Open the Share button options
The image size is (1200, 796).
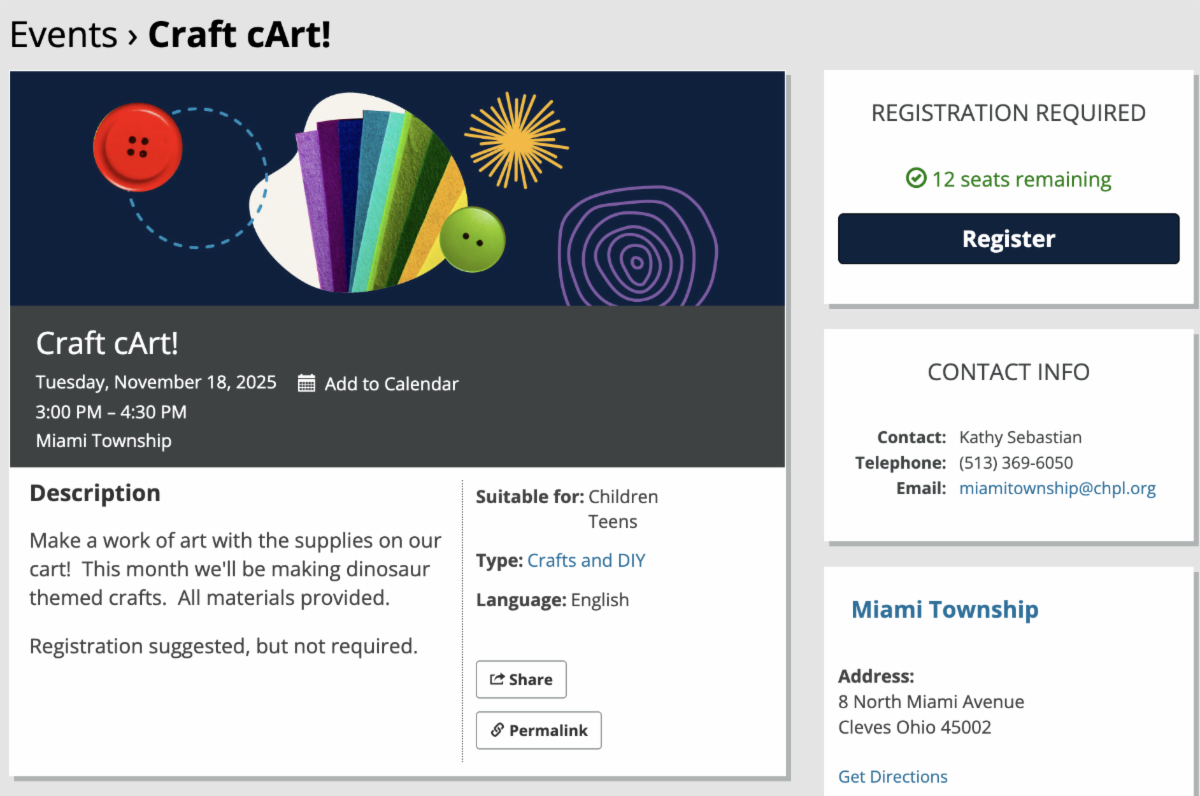(x=521, y=680)
